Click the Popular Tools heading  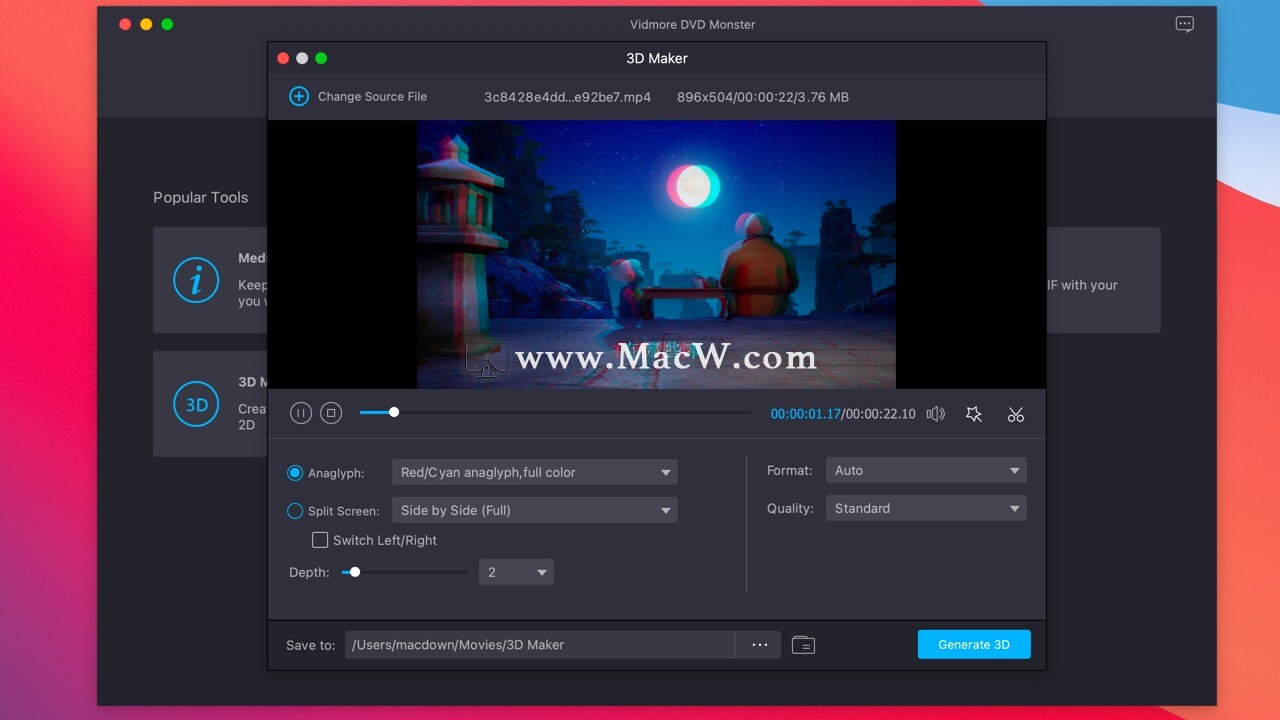(200, 197)
